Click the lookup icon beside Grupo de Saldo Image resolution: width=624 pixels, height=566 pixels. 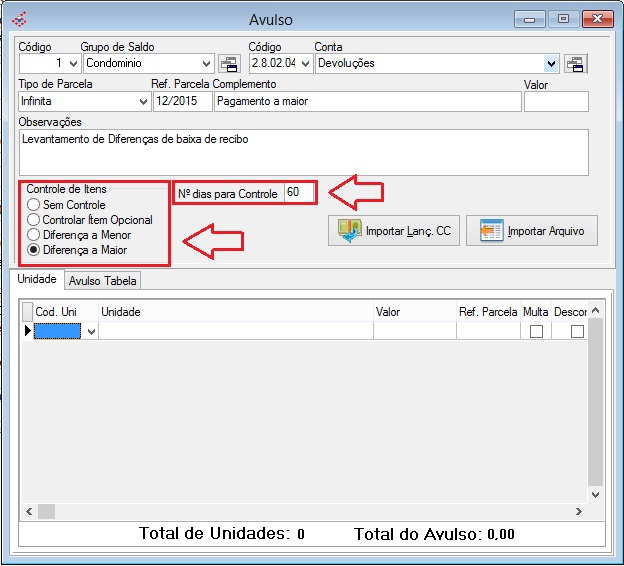[230, 64]
